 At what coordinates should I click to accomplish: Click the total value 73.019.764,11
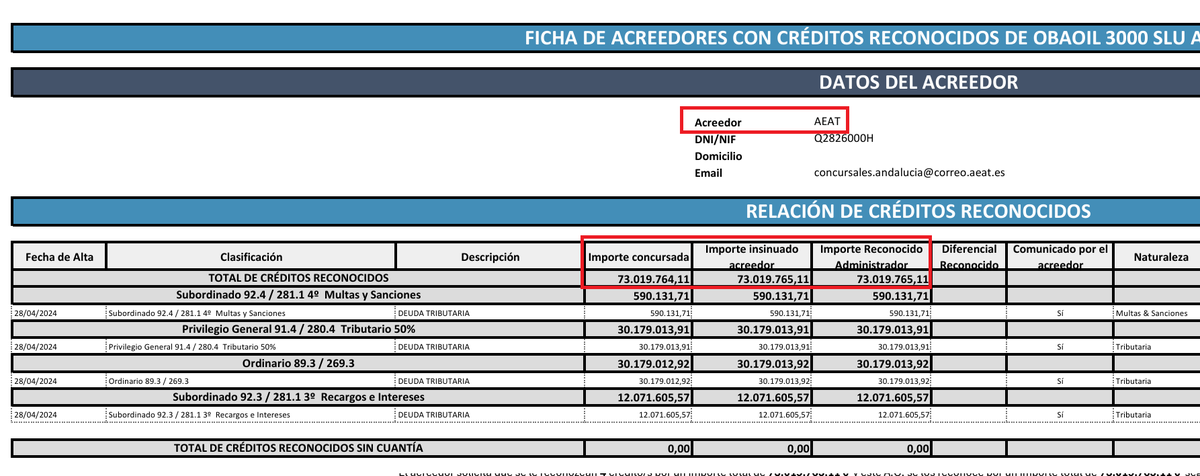654,279
